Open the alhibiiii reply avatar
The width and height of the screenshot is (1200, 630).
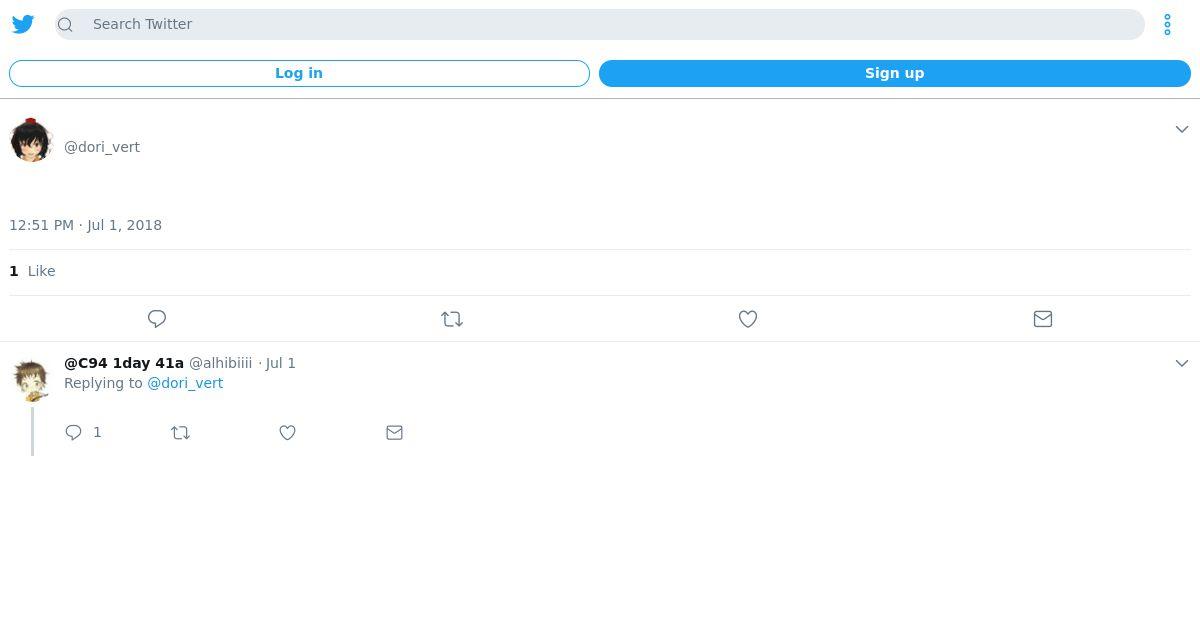31,381
